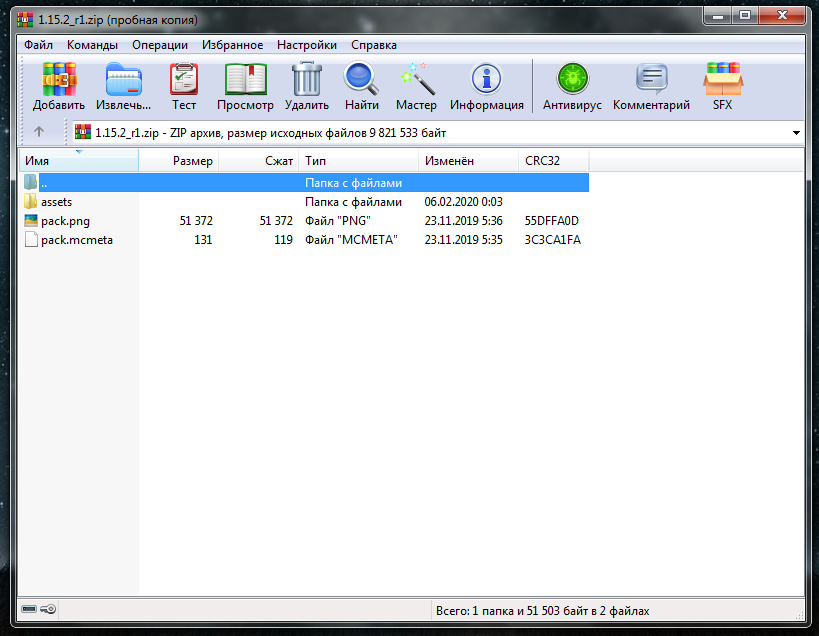Select the pack.mcmeta file name
This screenshot has height=636, width=819.
77,240
